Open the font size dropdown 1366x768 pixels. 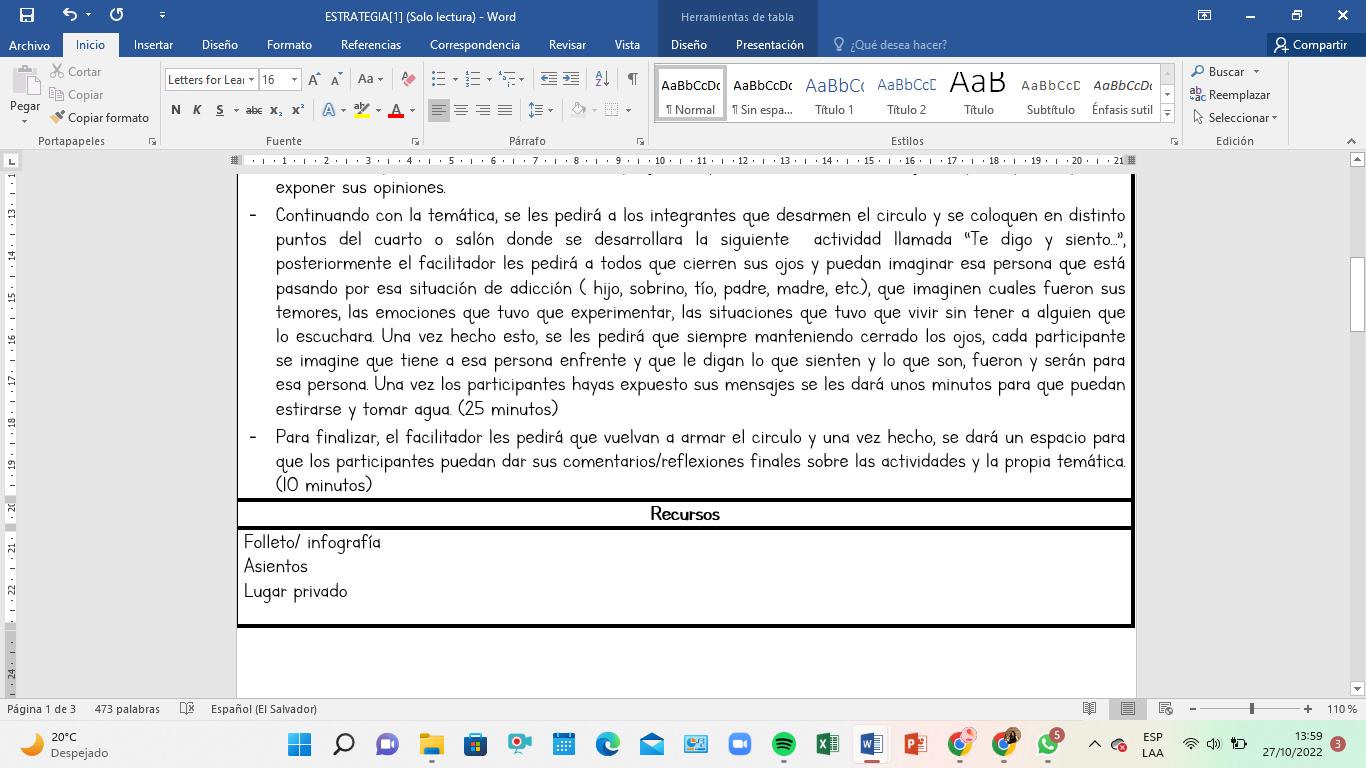(294, 80)
